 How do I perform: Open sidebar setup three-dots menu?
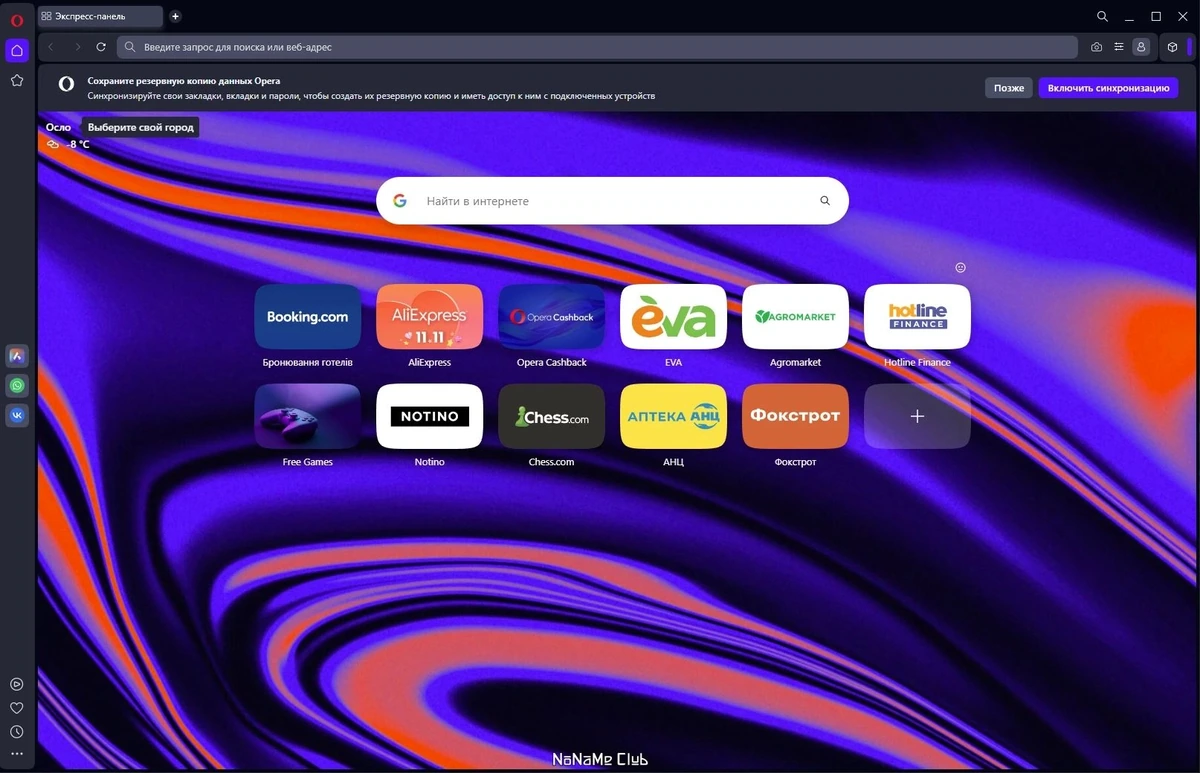click(x=17, y=754)
